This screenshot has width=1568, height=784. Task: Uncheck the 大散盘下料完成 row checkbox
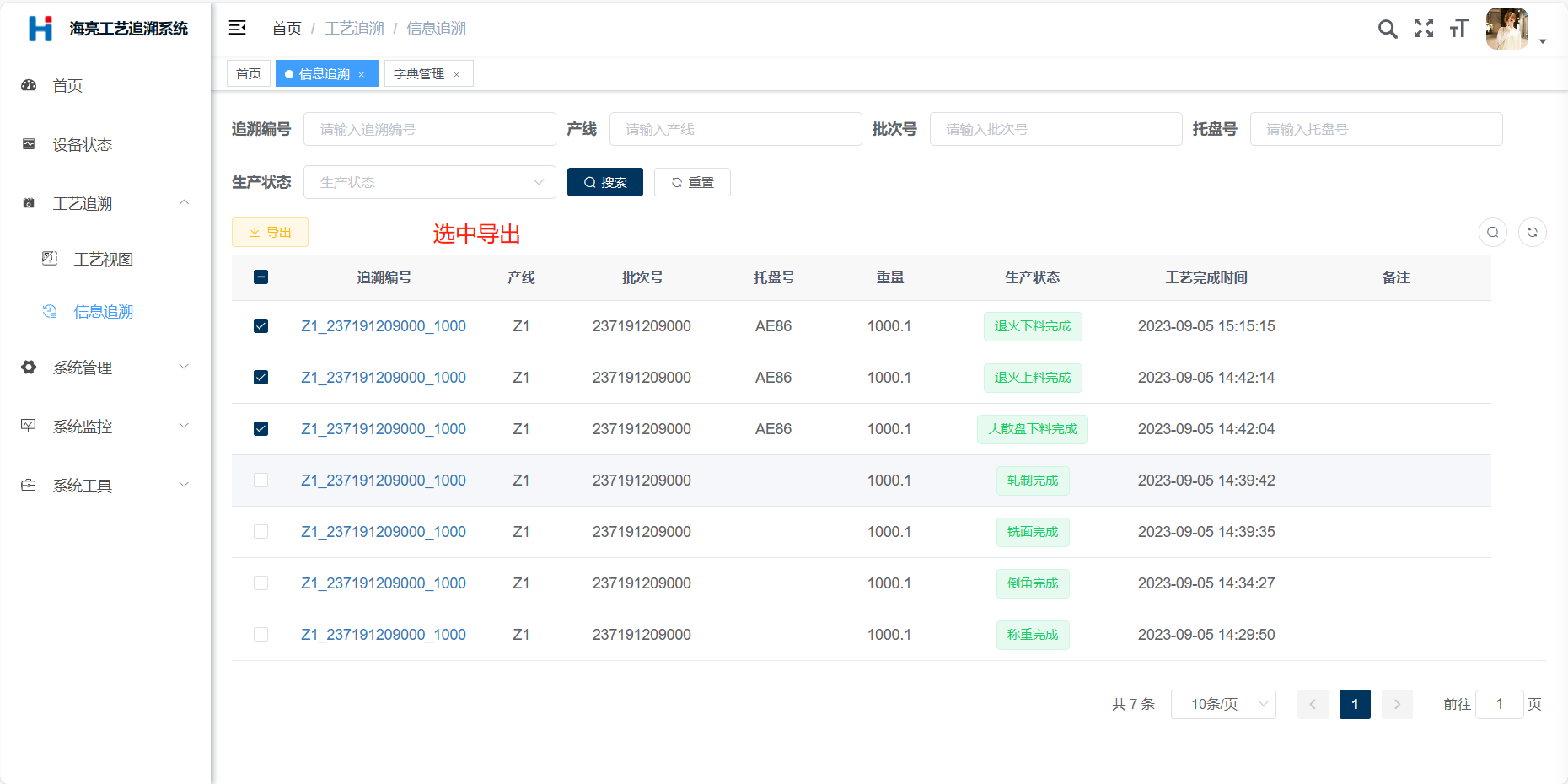click(x=261, y=429)
